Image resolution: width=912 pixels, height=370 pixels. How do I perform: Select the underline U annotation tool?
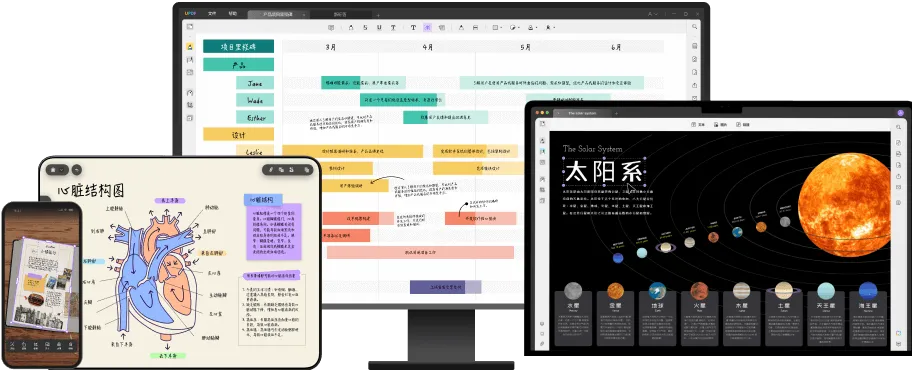click(379, 27)
